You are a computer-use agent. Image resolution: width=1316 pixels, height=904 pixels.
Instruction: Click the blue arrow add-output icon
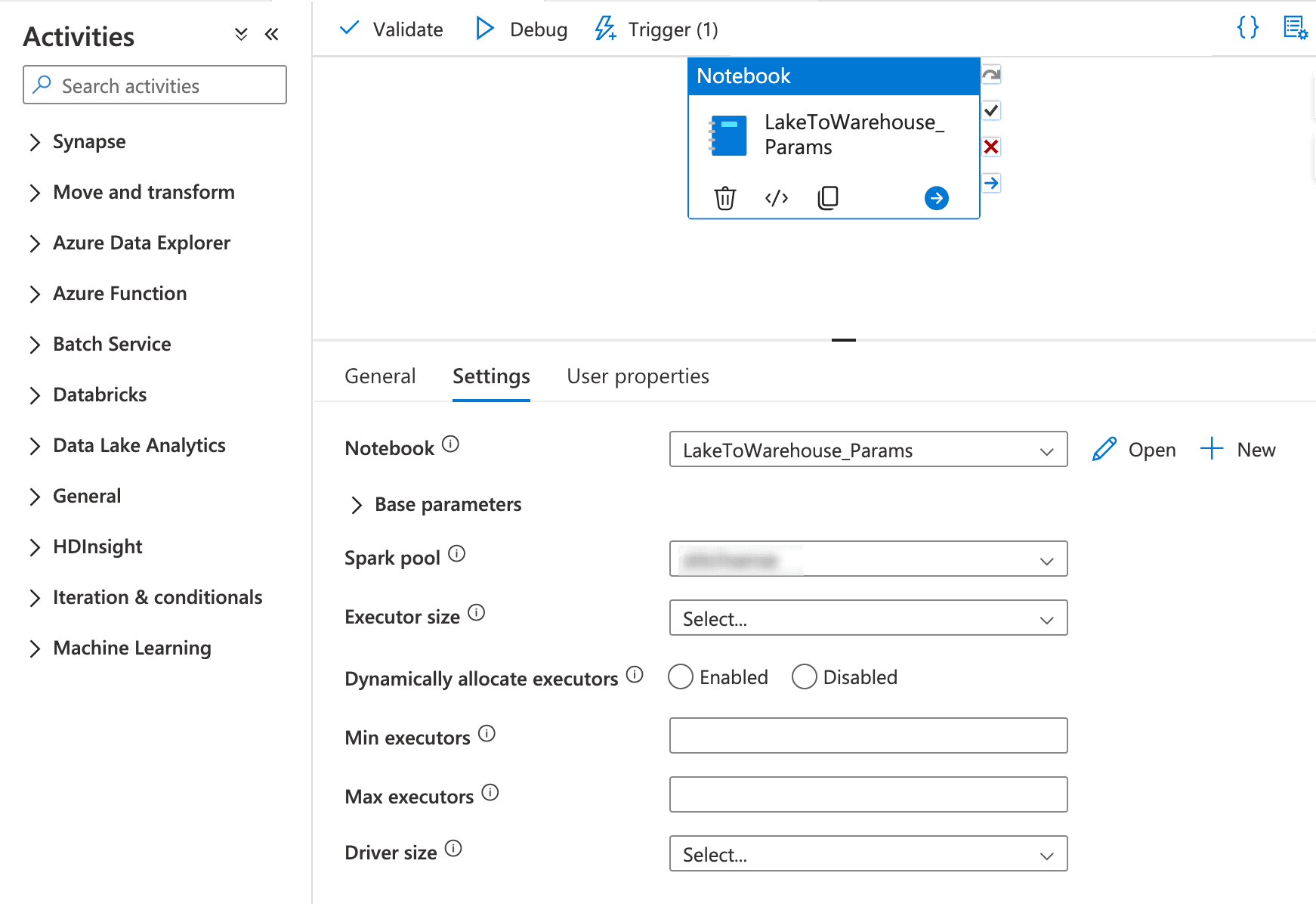[x=937, y=198]
